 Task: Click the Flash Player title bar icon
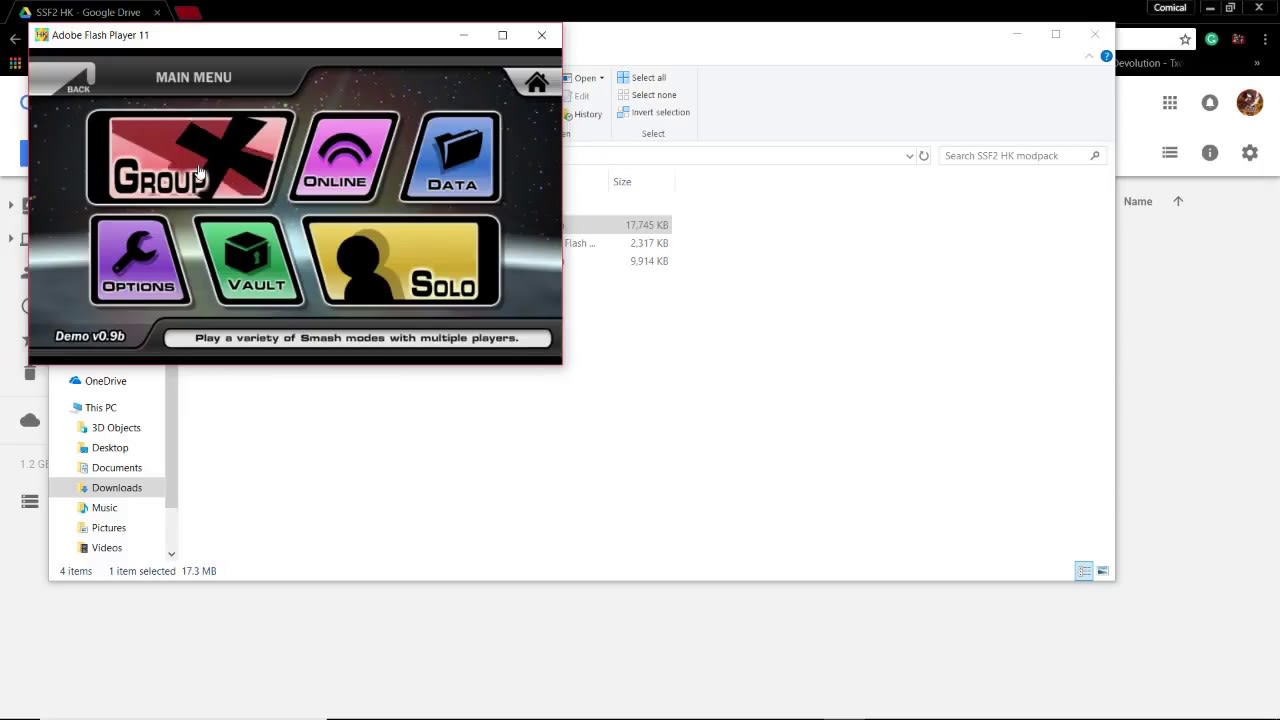point(41,35)
